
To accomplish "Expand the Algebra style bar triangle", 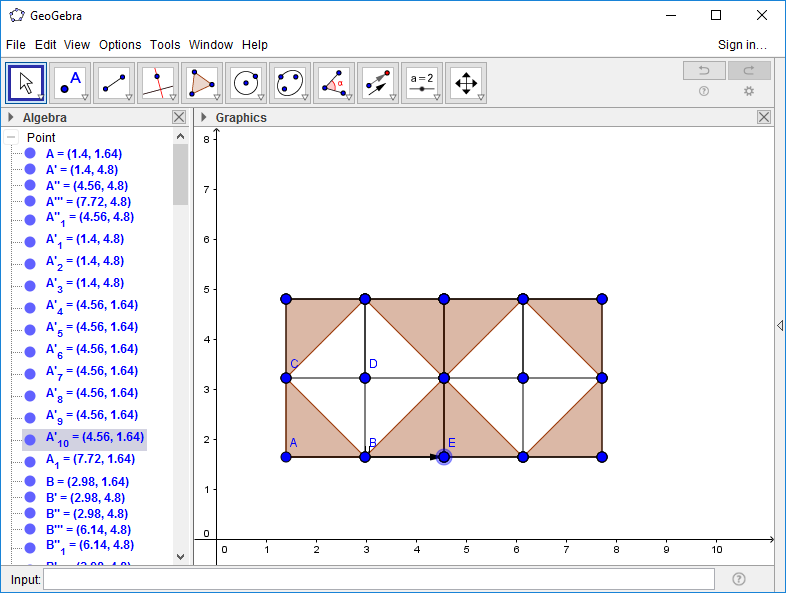I will [x=11, y=117].
